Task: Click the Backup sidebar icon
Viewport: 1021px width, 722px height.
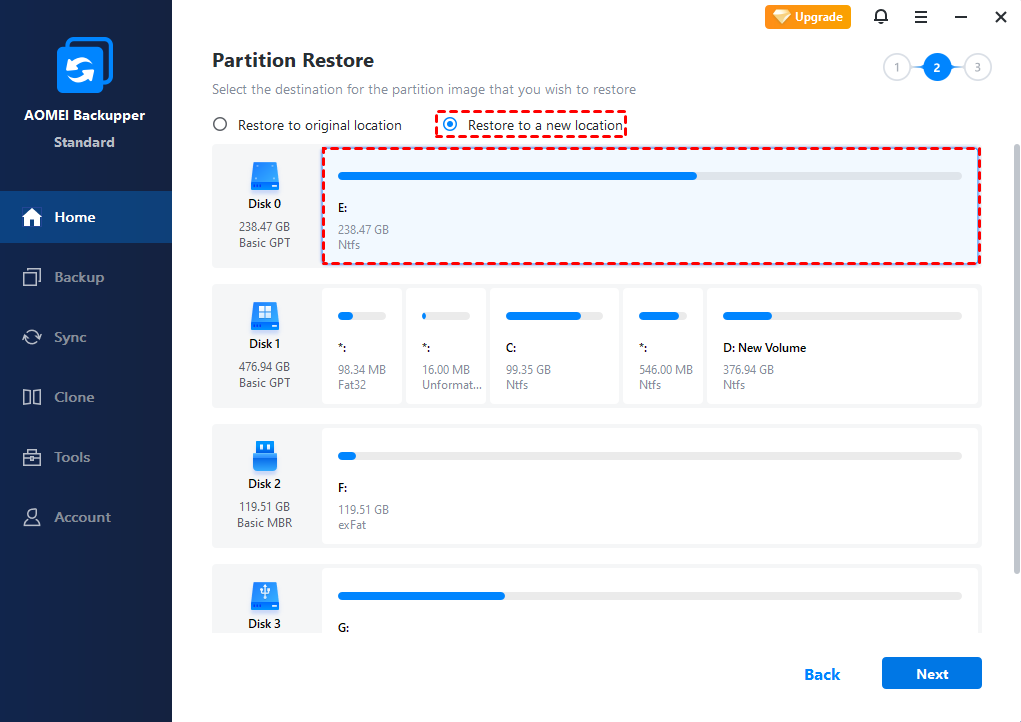Action: pos(32,277)
